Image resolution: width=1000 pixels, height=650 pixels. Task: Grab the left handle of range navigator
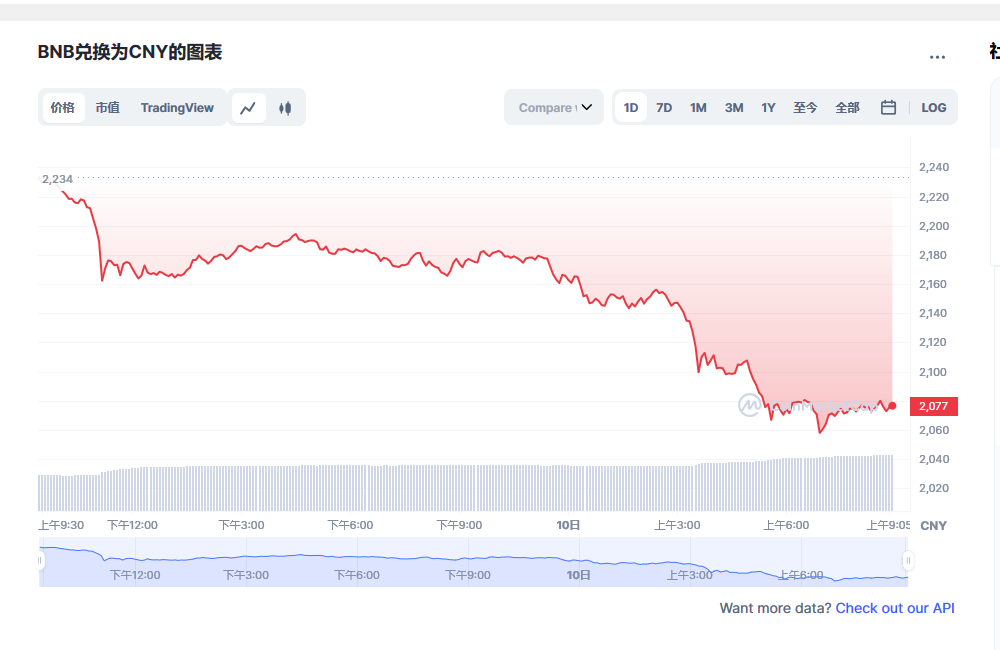[x=40, y=561]
